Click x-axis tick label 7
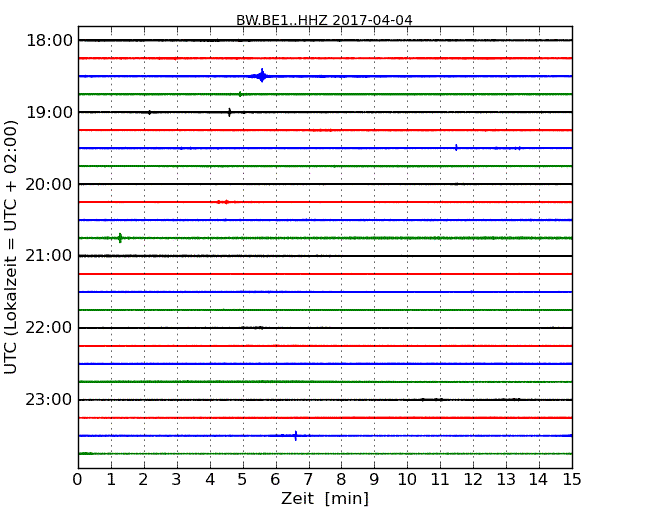 pyautogui.click(x=308, y=480)
